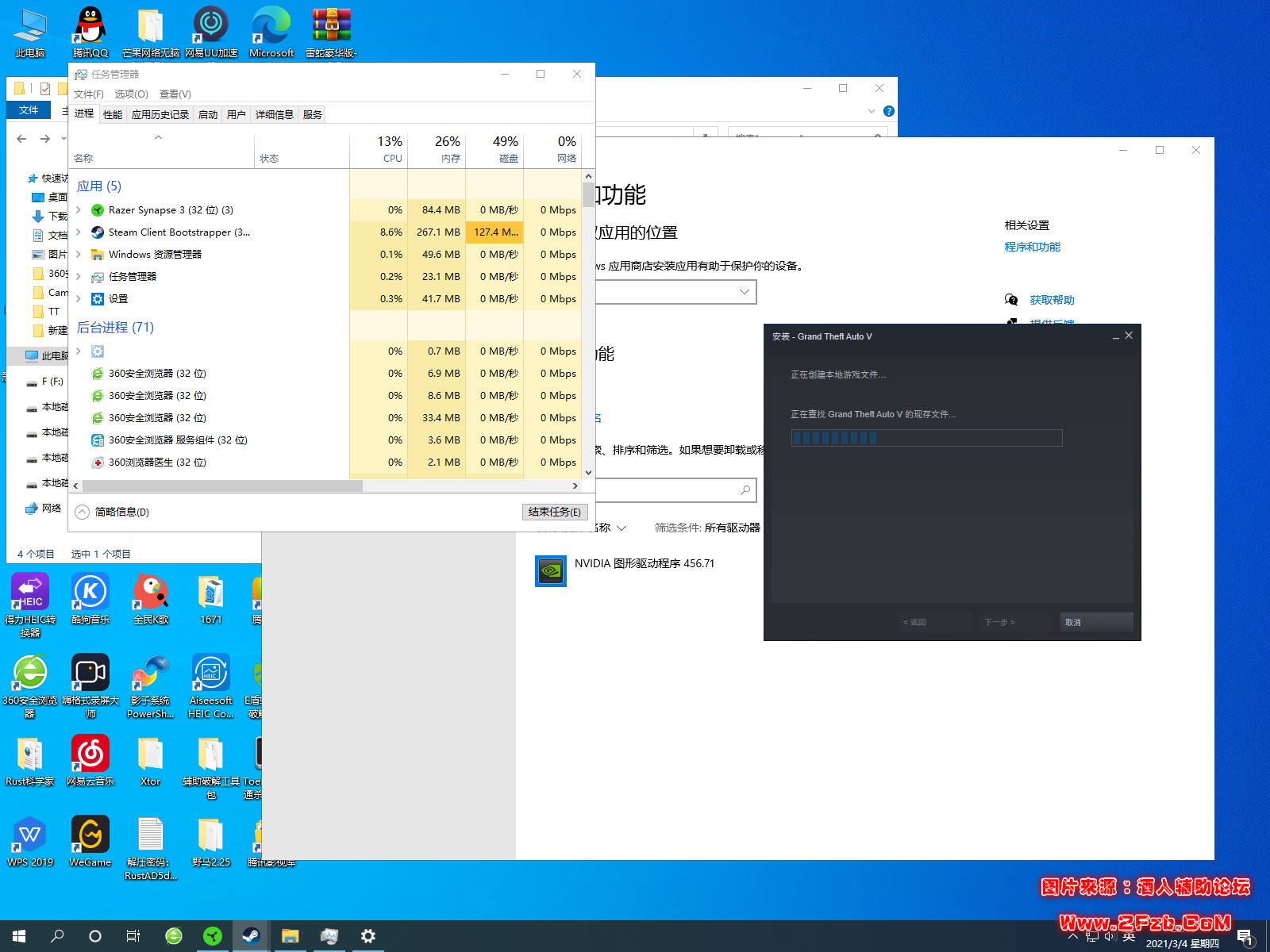
Task: Open the 雷蛇豪华版 archive icon
Action: click(331, 32)
